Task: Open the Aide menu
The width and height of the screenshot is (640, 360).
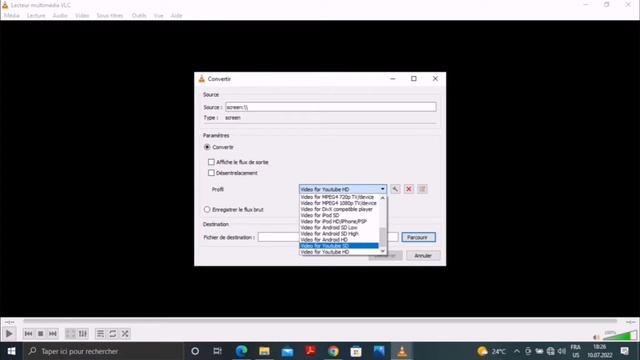Action: 176,16
